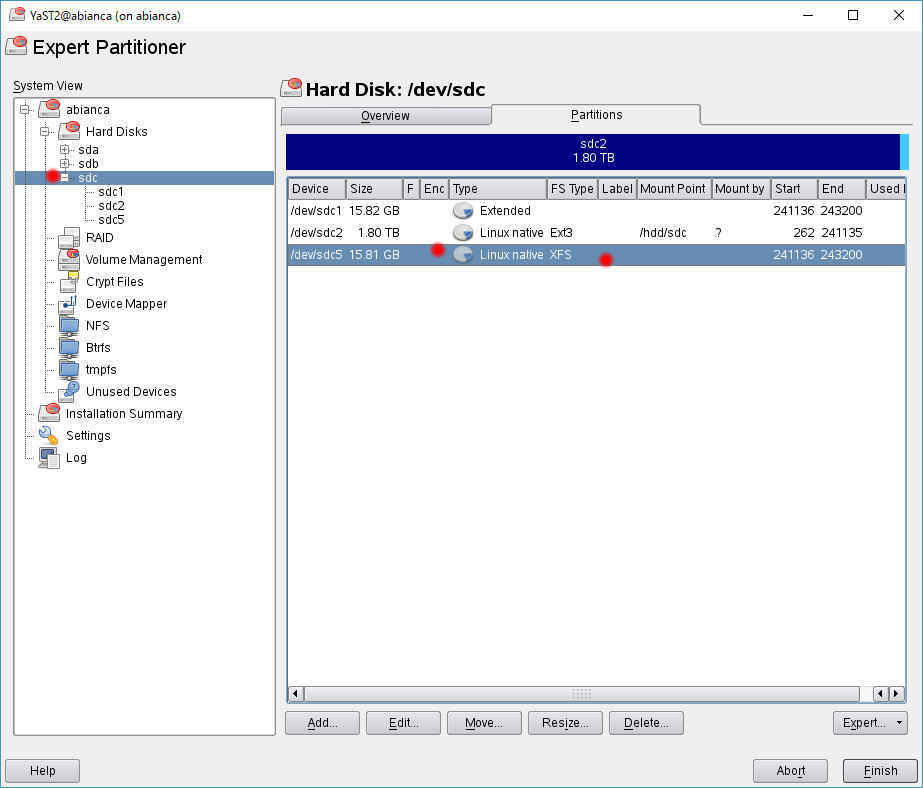Click the Expert Partitioner header disk icon

pos(16,46)
